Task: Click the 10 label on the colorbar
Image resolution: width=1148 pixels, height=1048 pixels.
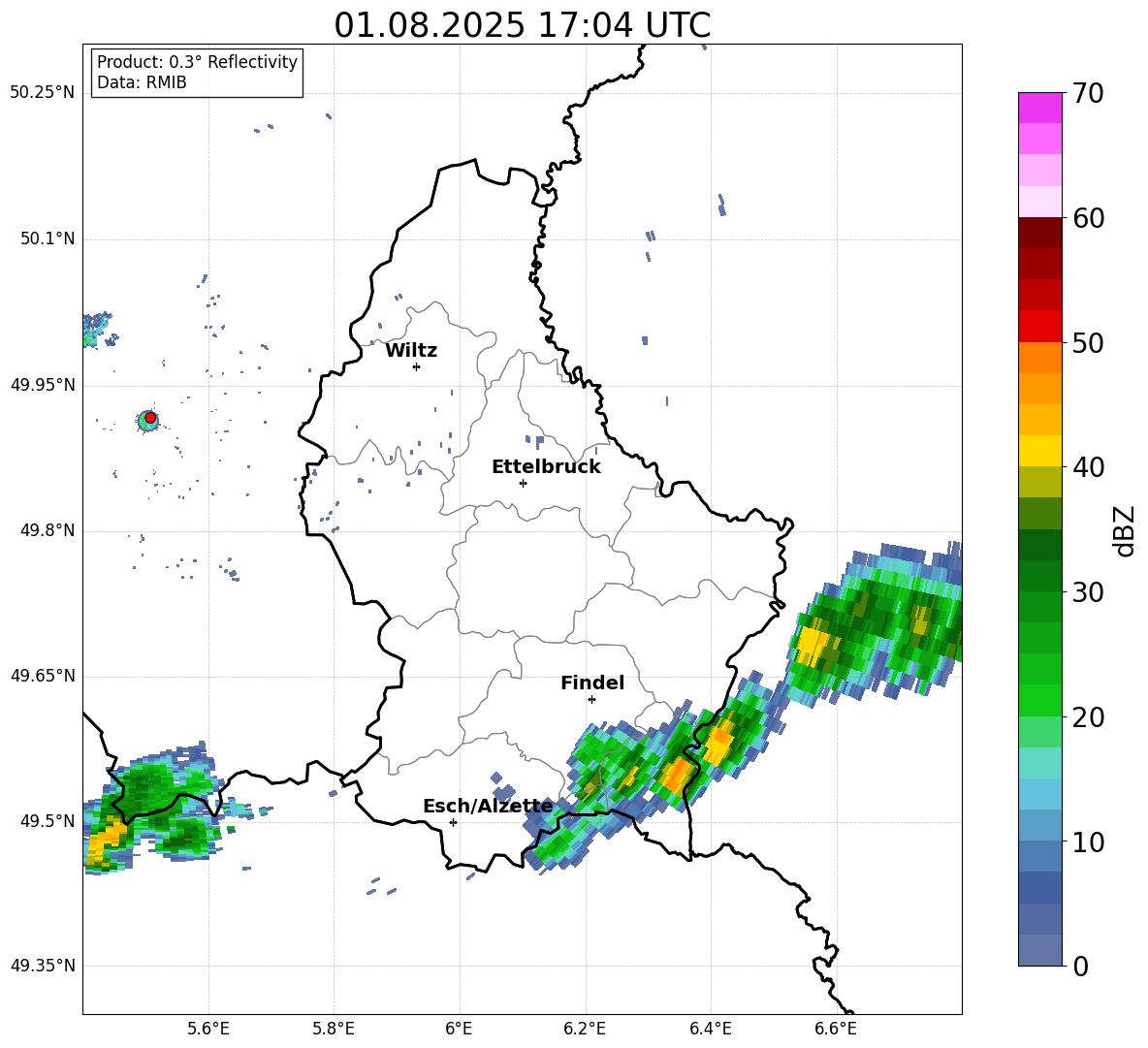Action: 1088,842
